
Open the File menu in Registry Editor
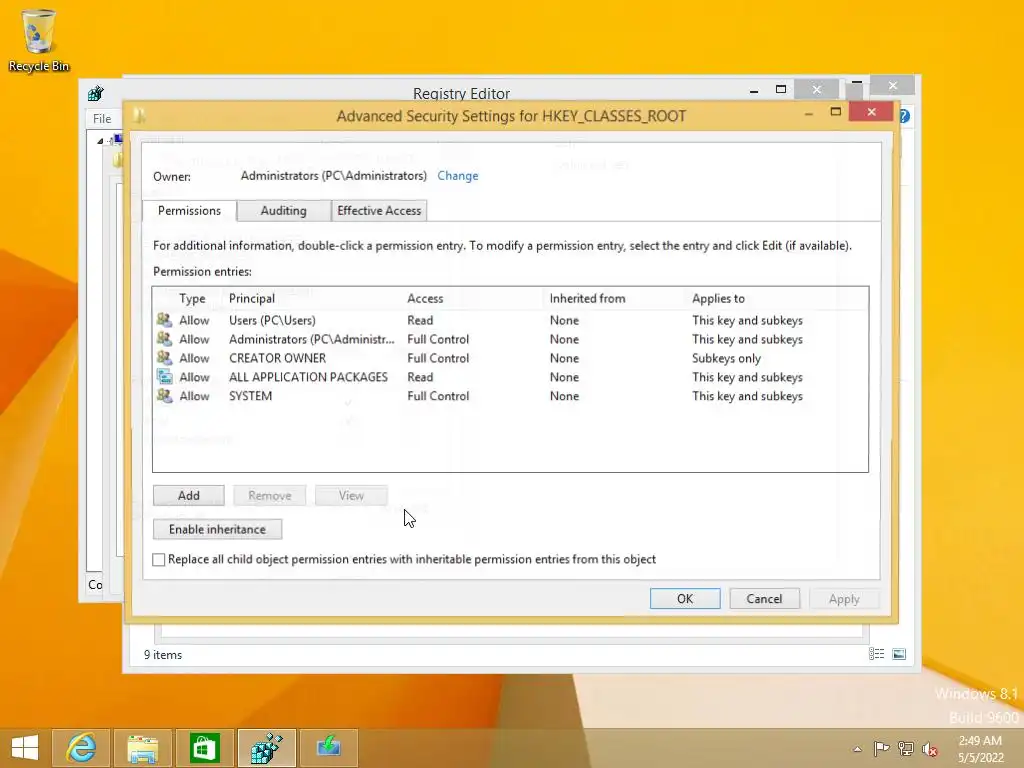102,118
